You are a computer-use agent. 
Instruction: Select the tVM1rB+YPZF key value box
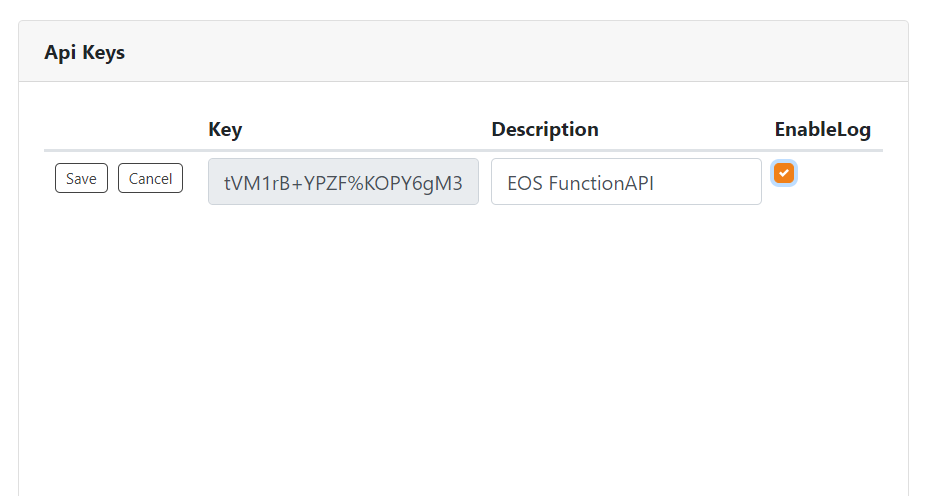pos(343,182)
